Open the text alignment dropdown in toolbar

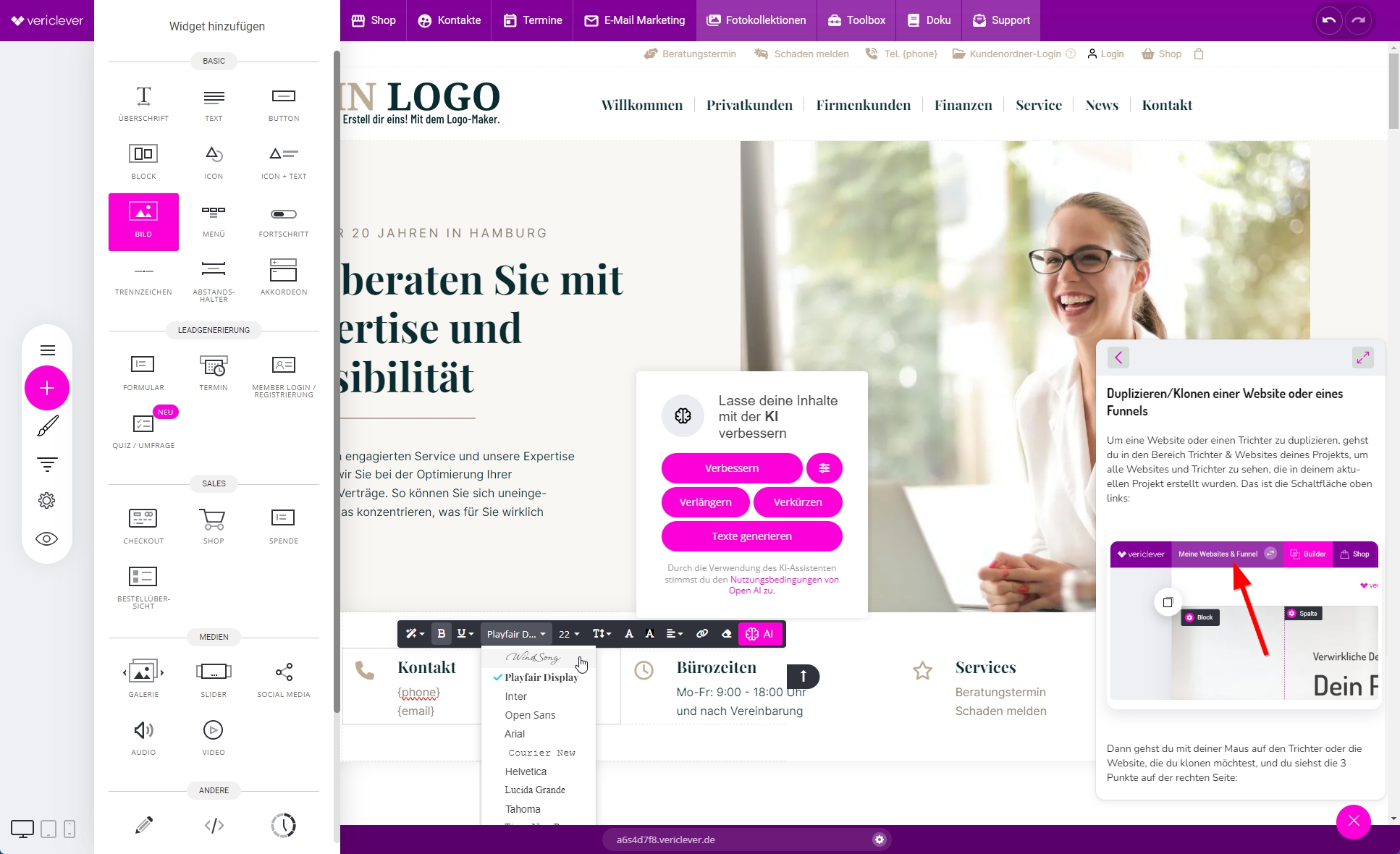point(675,633)
